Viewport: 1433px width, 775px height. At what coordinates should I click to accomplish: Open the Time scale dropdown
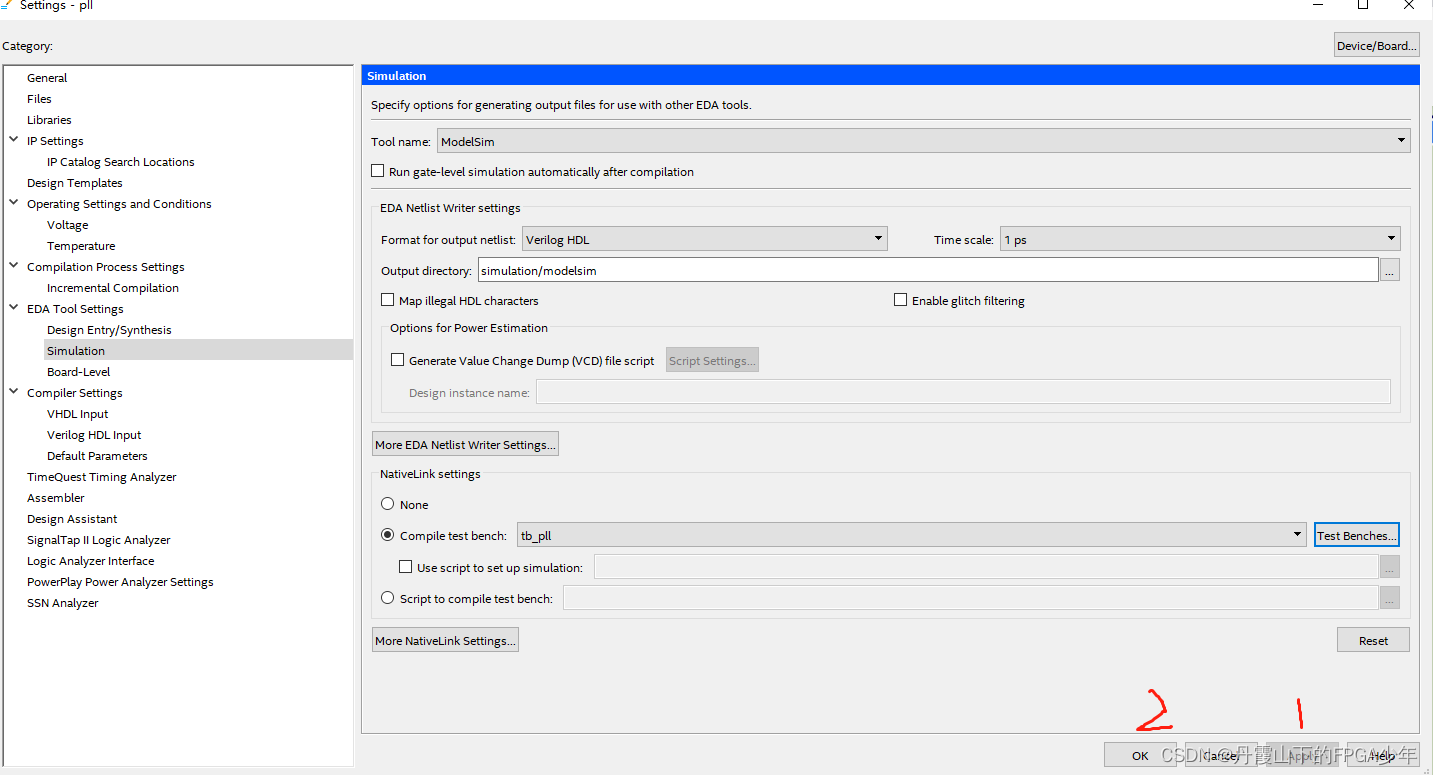[x=1200, y=239]
